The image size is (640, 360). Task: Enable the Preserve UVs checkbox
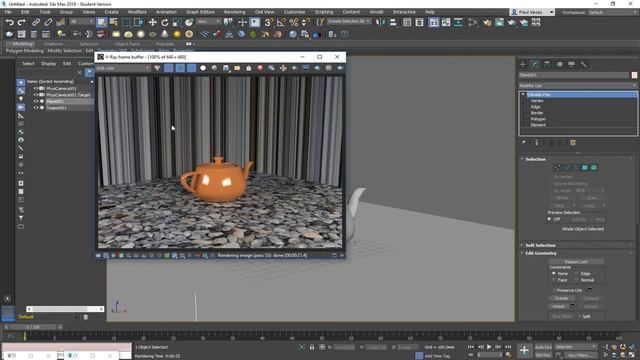(554, 290)
